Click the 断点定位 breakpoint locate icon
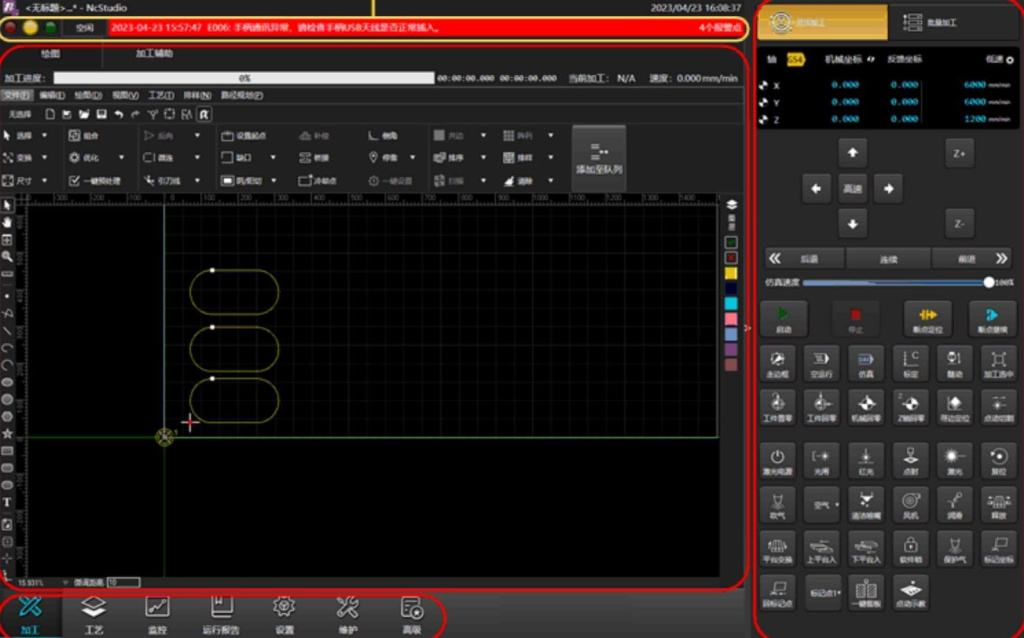This screenshot has height=638, width=1024. [x=927, y=319]
